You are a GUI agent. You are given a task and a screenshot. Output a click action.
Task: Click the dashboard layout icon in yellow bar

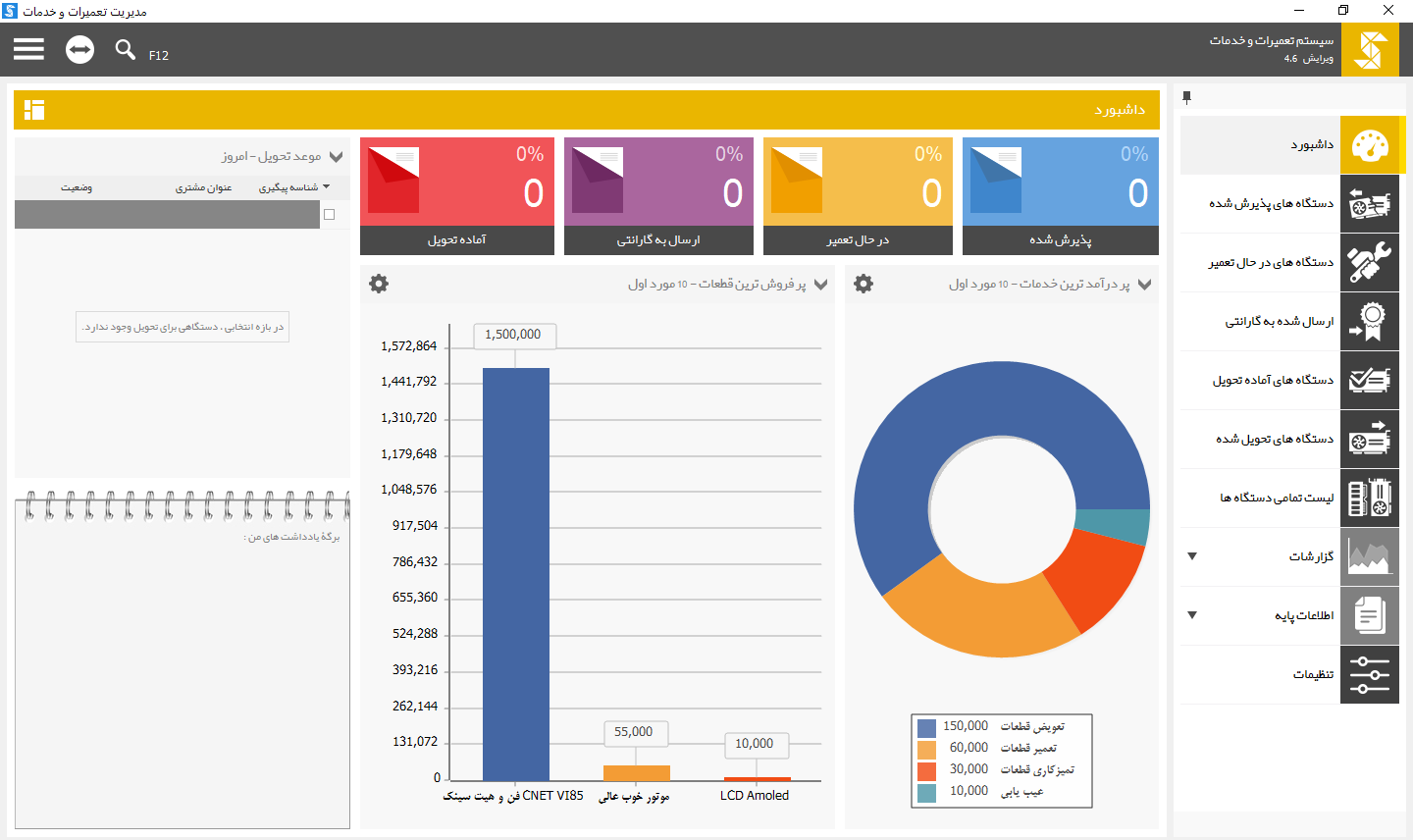(x=34, y=110)
